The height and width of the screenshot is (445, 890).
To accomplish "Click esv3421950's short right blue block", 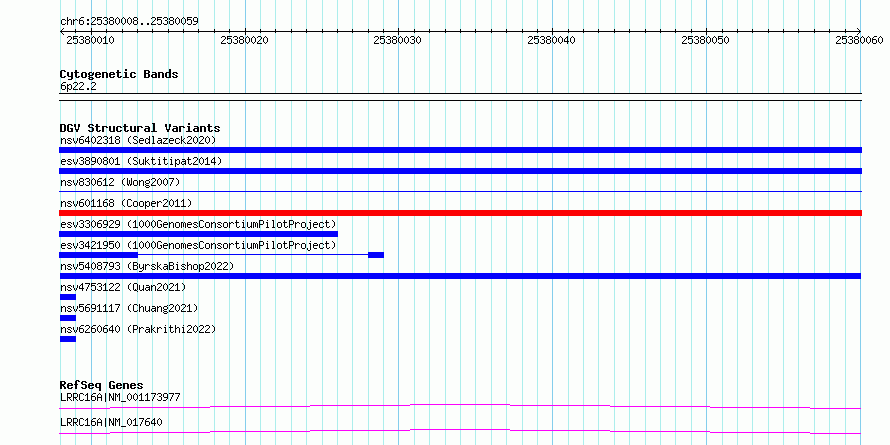I will pos(376,255).
